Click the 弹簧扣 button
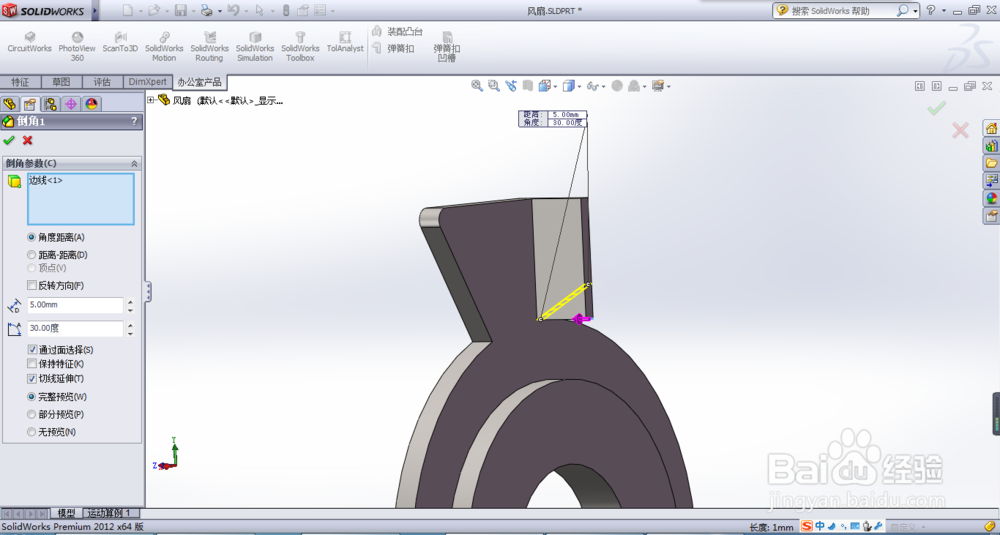The width and height of the screenshot is (1000, 535). pos(394,48)
